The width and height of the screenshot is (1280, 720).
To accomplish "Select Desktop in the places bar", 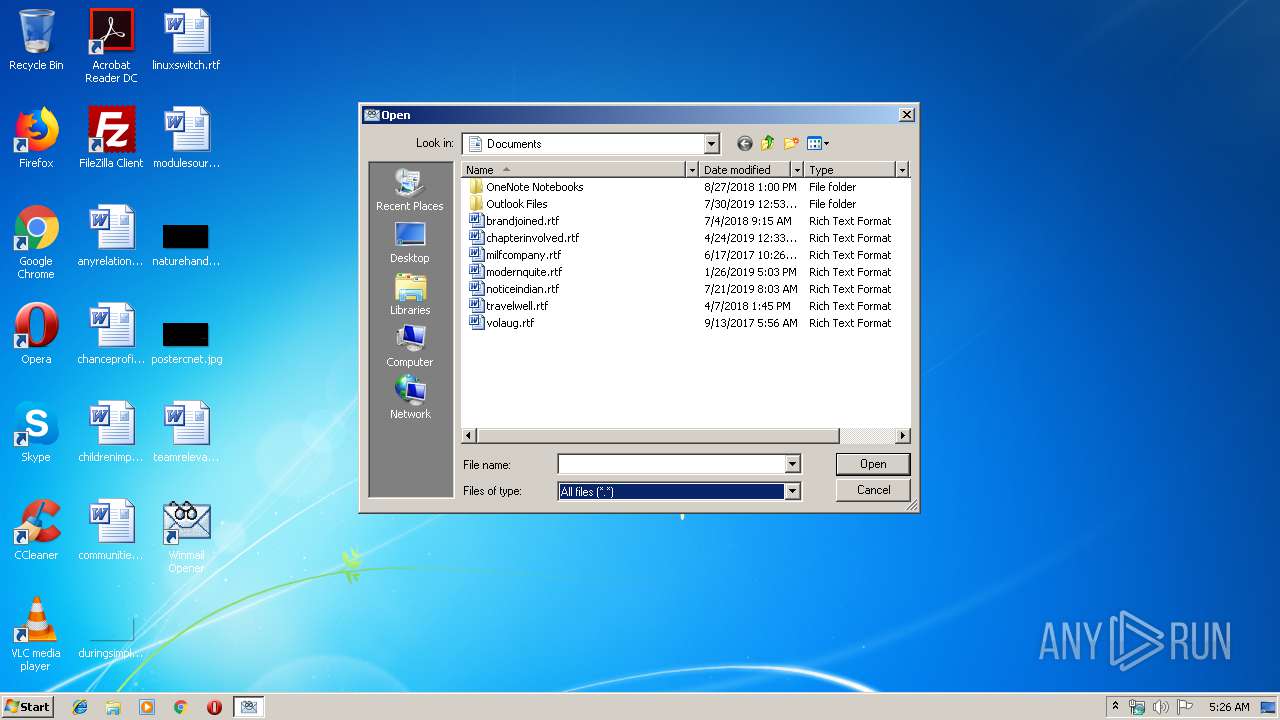I will [x=410, y=242].
